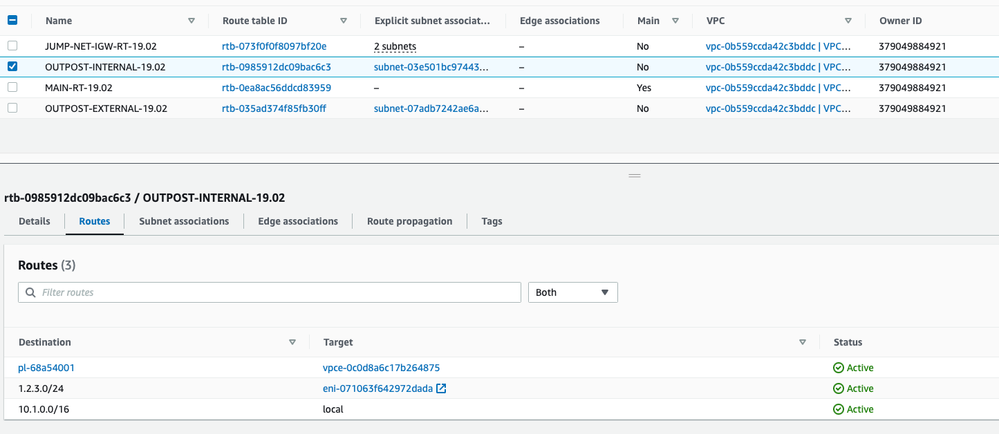Viewport: 999px width, 434px height.
Task: Click the external link icon beside eni-071063f642972dada
Action: [x=441, y=389]
